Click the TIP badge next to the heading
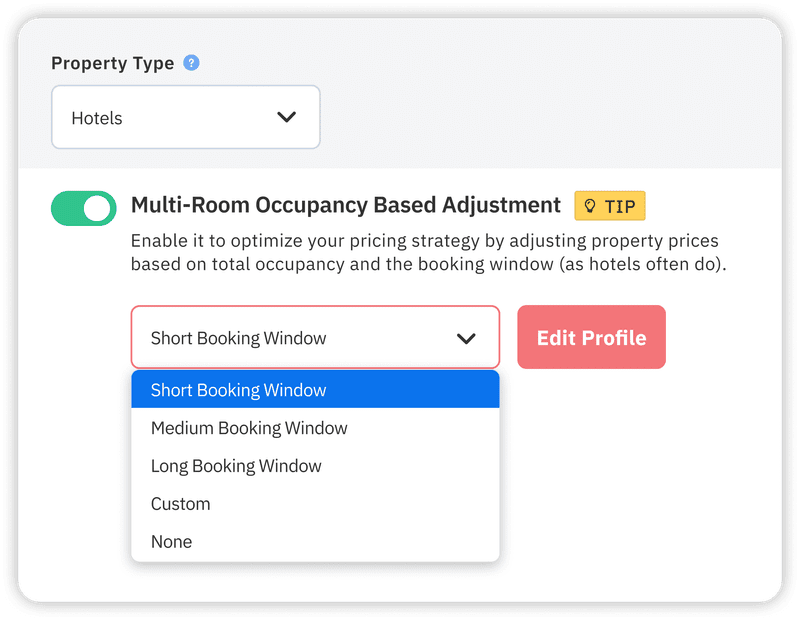 point(610,207)
